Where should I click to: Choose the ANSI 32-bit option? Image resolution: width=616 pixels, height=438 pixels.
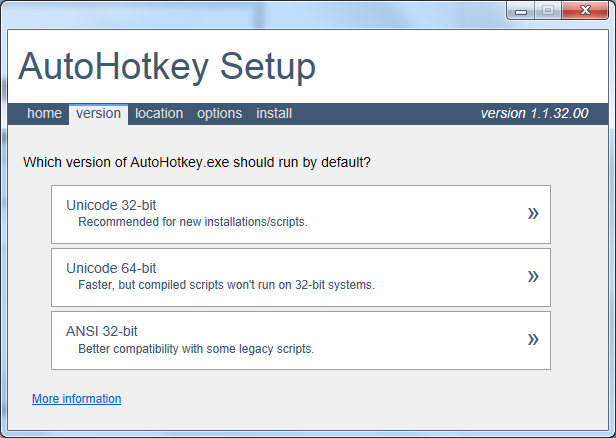click(301, 341)
